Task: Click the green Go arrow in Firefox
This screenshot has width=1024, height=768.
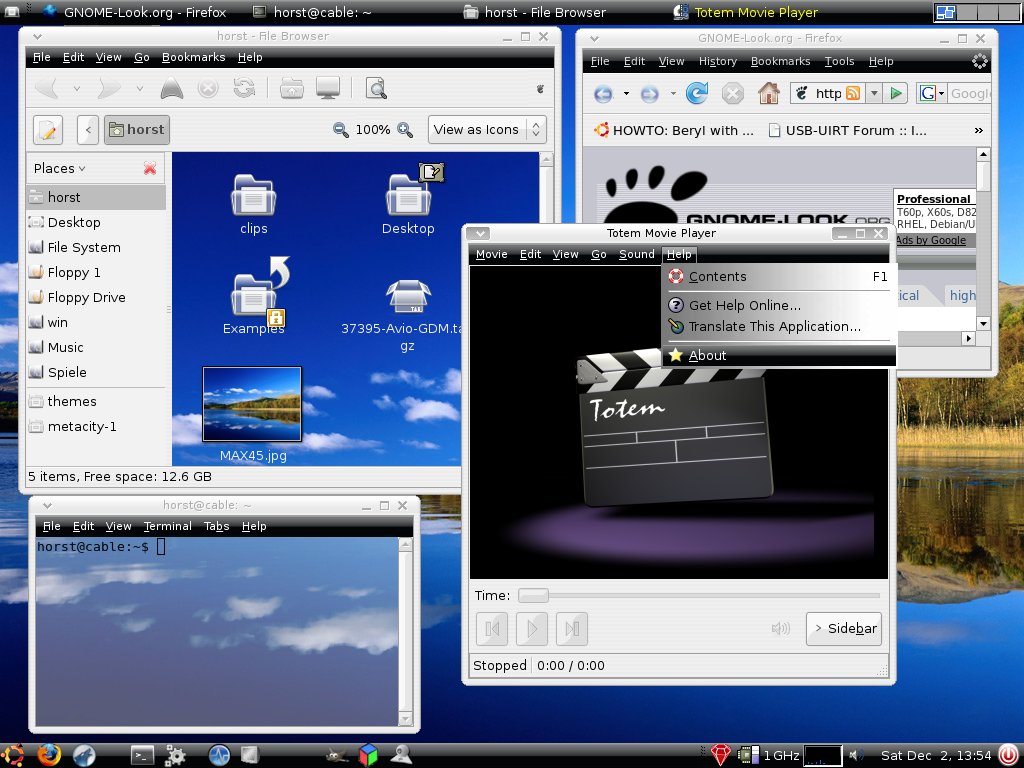Action: point(896,93)
